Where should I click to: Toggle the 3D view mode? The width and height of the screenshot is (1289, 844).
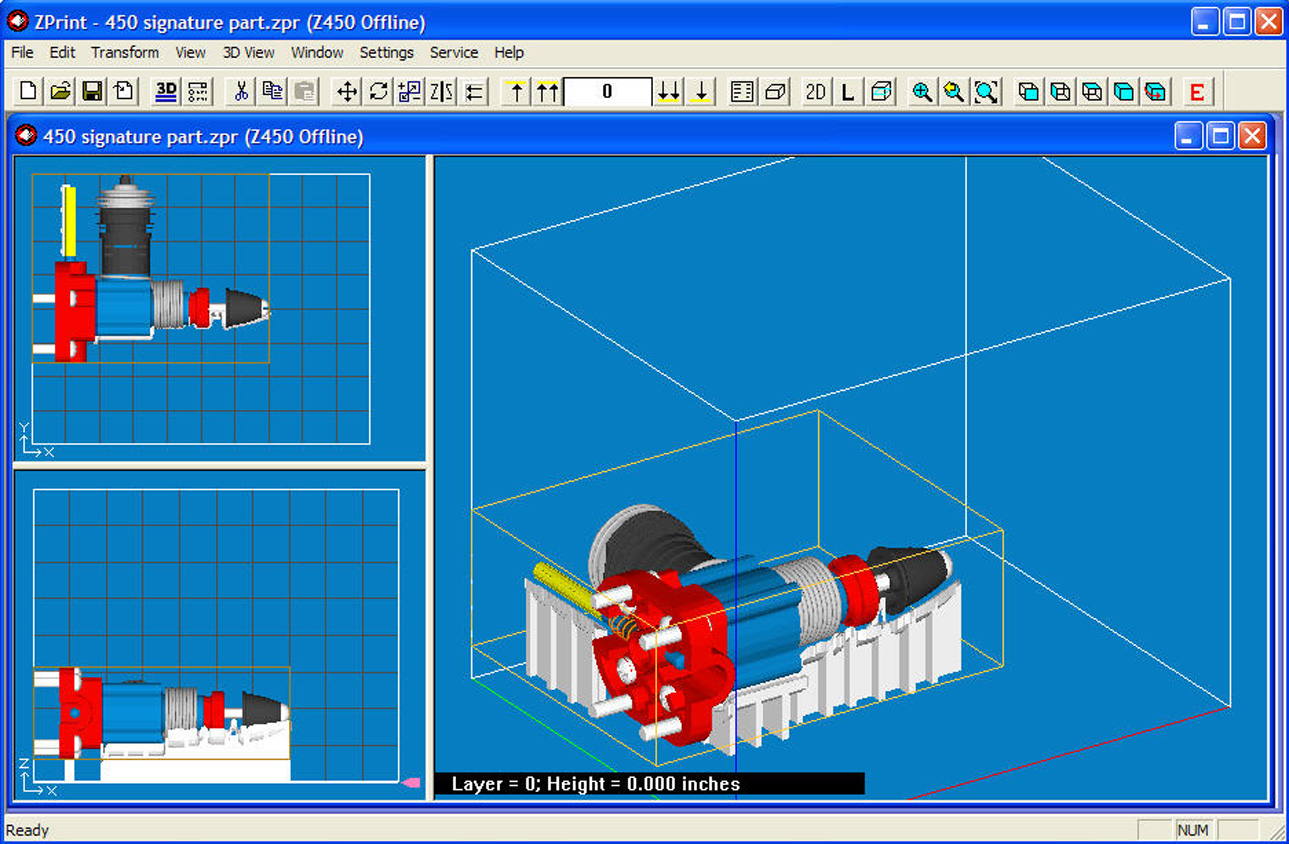click(x=165, y=91)
